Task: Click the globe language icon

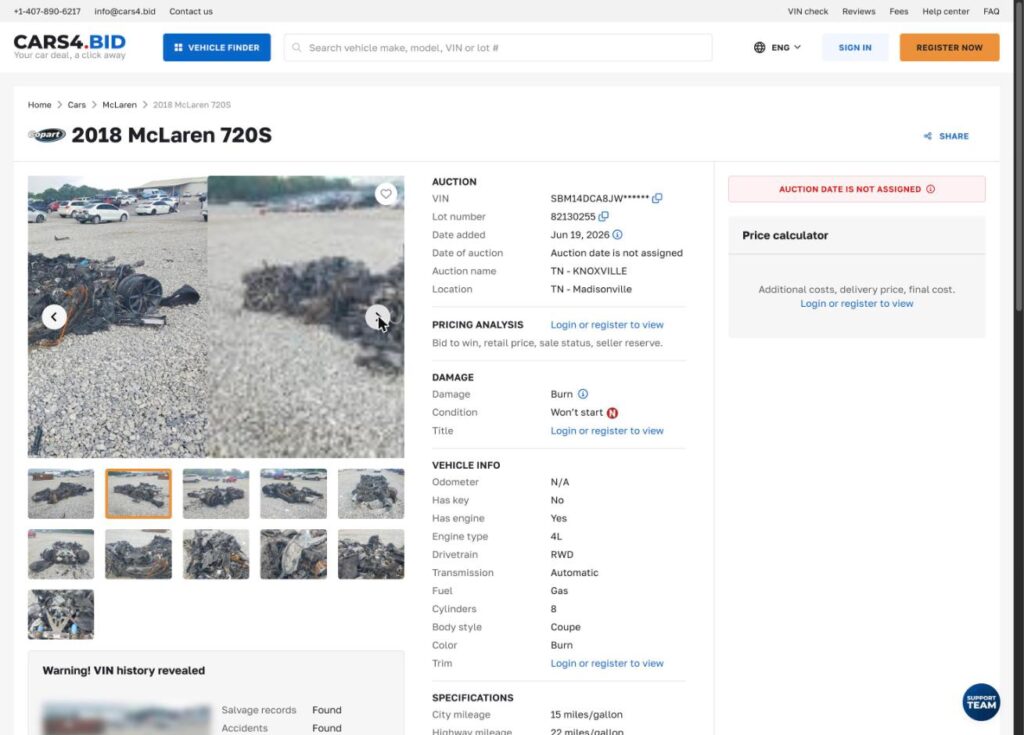Action: click(760, 48)
